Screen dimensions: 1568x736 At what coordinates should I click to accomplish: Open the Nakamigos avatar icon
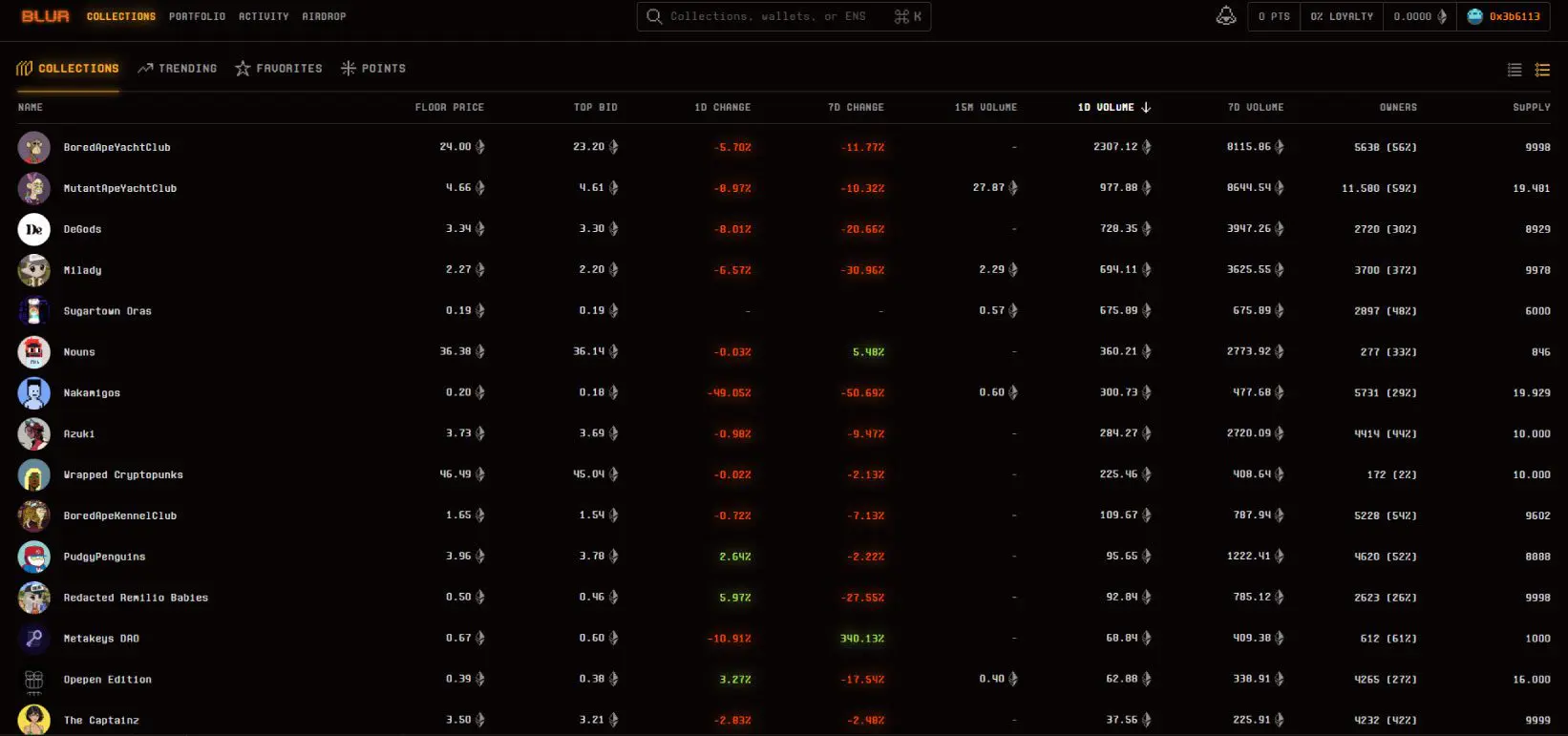click(34, 393)
